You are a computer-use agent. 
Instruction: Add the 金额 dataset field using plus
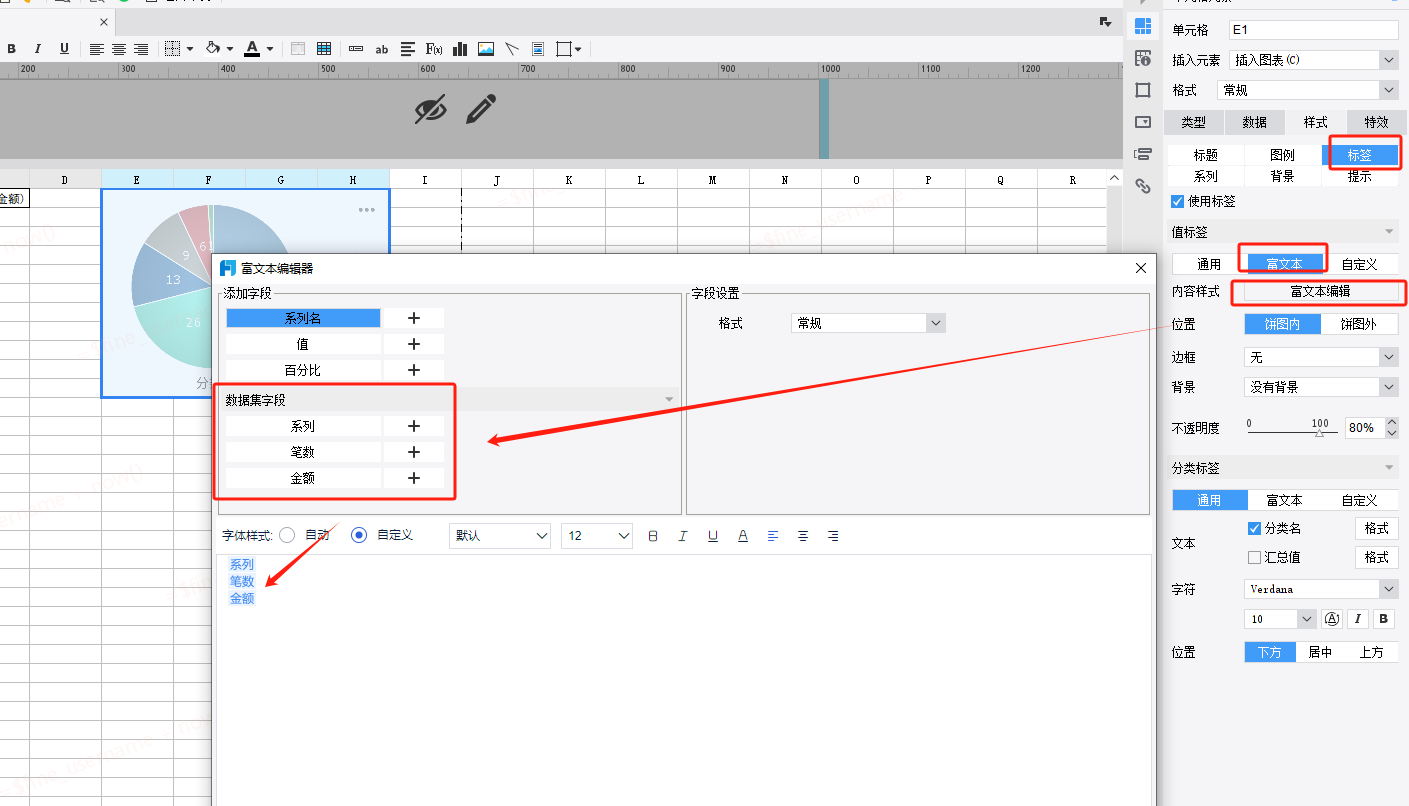coord(414,478)
